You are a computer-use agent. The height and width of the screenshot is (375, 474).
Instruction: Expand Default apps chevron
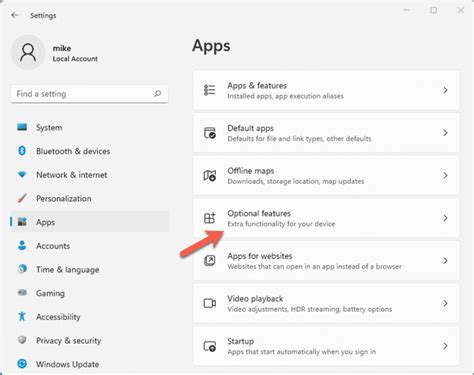[x=445, y=133]
